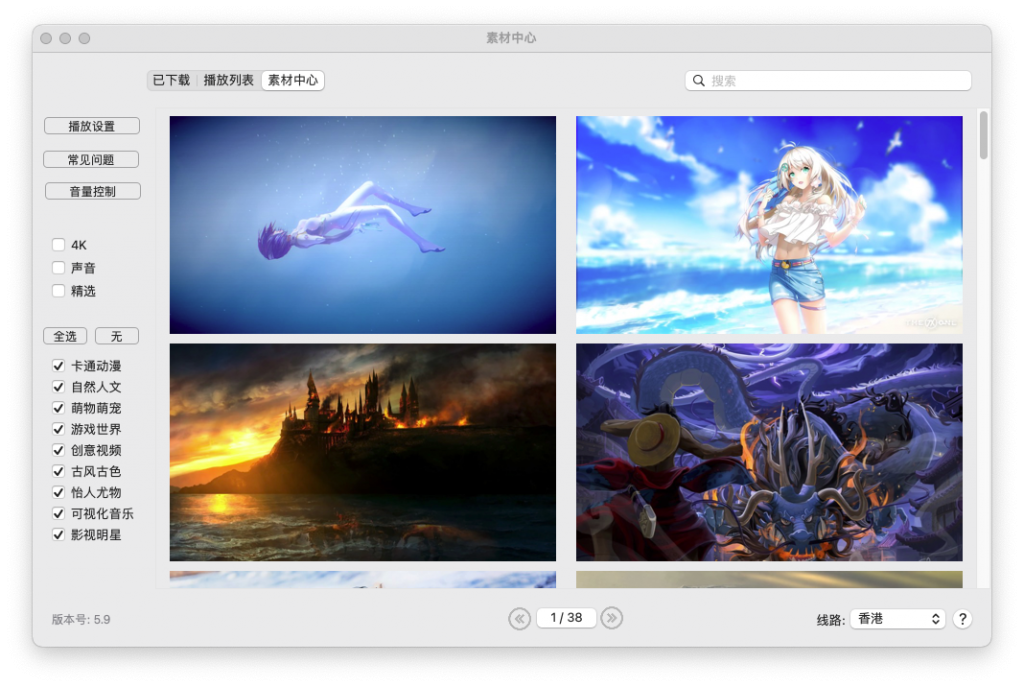Switch to the 已下载 tab

171,80
